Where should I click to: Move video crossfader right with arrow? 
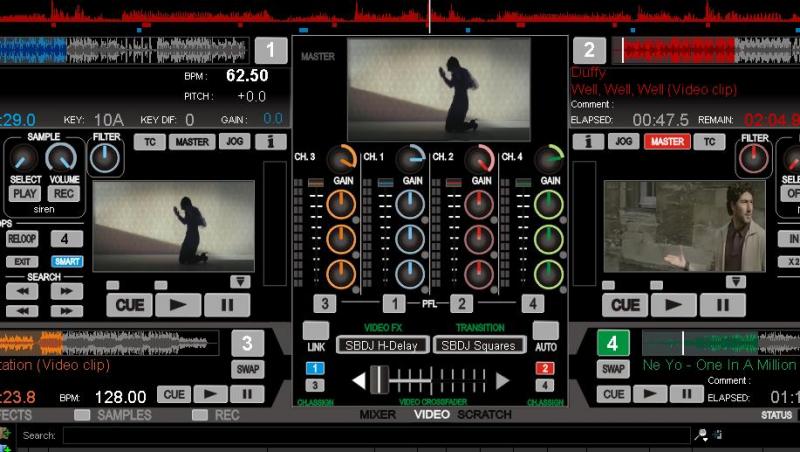pyautogui.click(x=503, y=381)
